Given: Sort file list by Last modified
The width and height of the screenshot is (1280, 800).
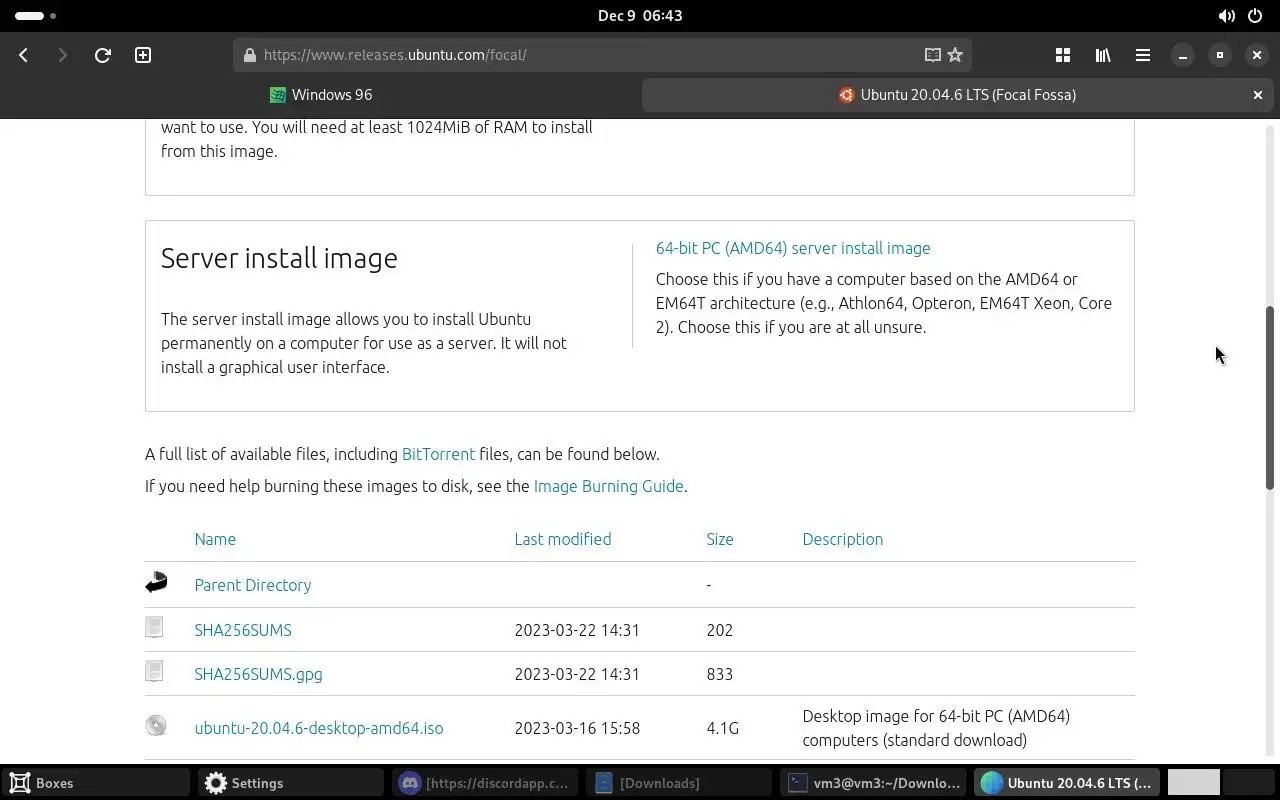Looking at the screenshot, I should click(x=563, y=539).
